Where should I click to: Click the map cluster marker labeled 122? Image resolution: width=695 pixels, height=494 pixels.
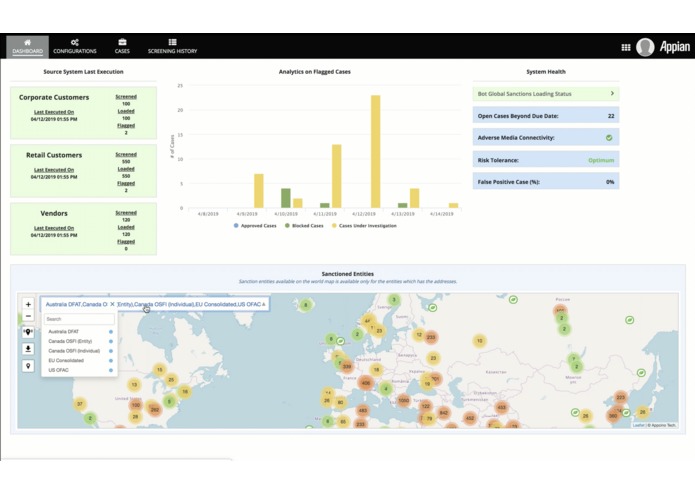[426, 406]
